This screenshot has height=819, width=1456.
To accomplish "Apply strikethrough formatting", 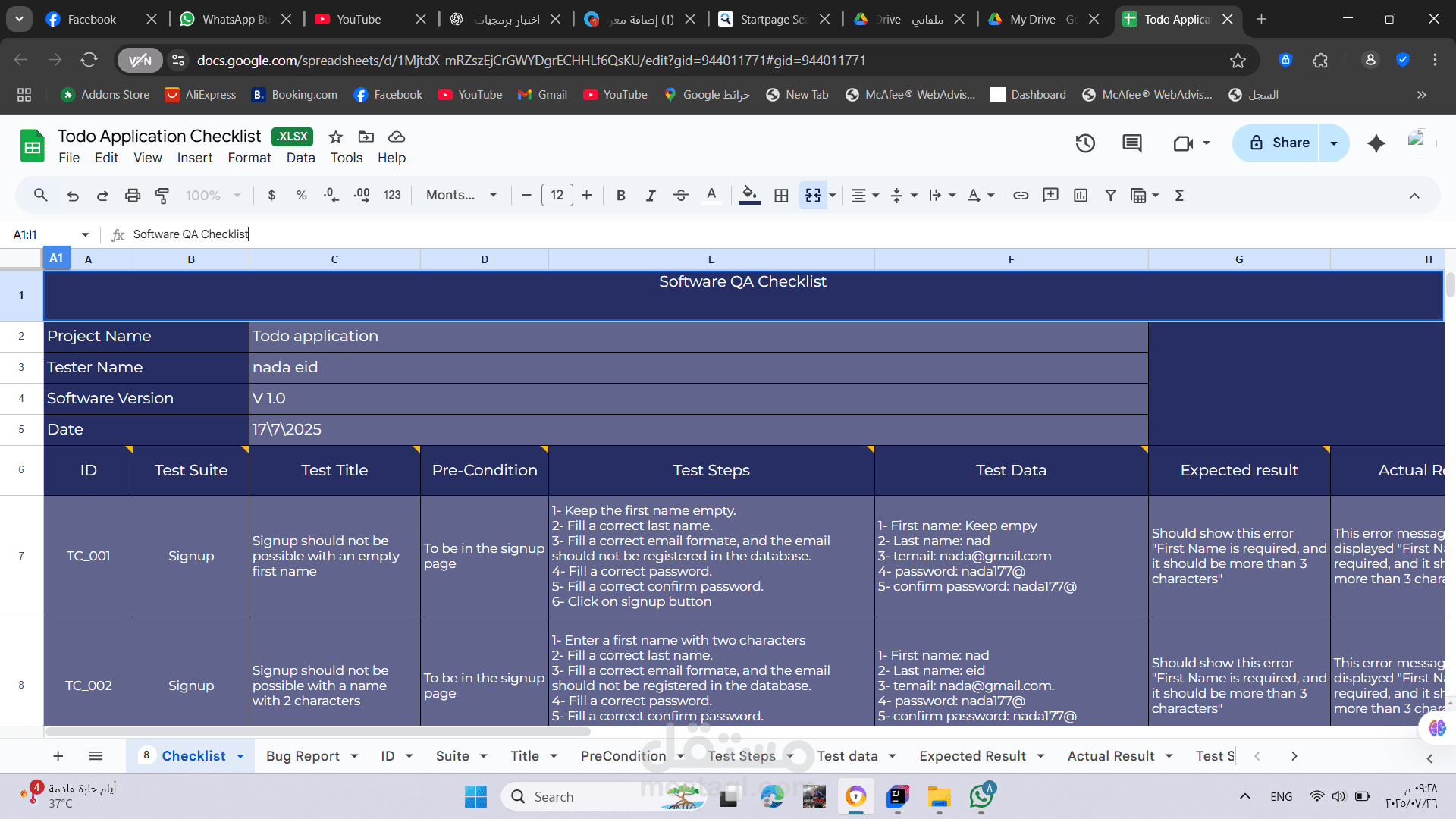I will (x=681, y=195).
